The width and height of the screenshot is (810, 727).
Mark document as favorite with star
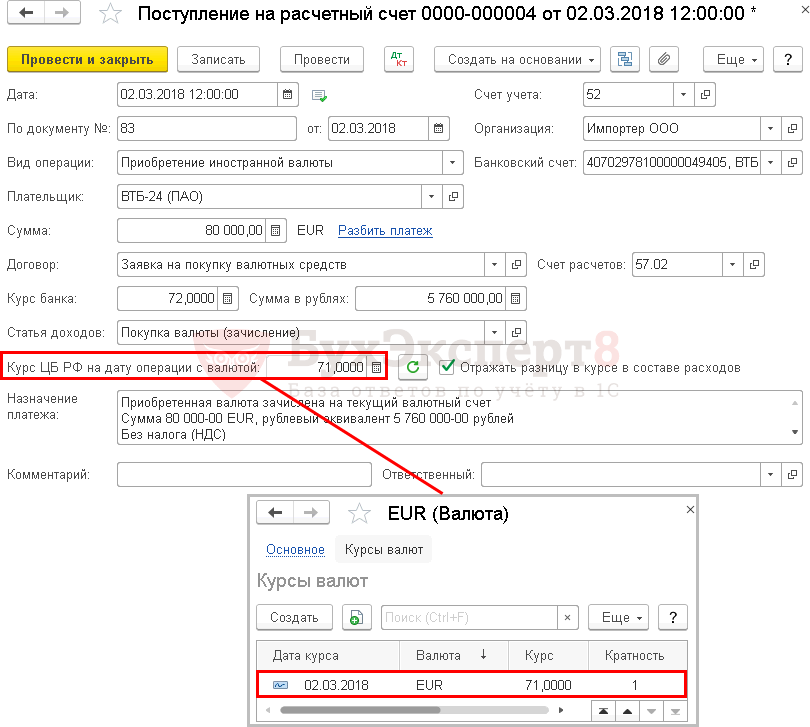112,14
